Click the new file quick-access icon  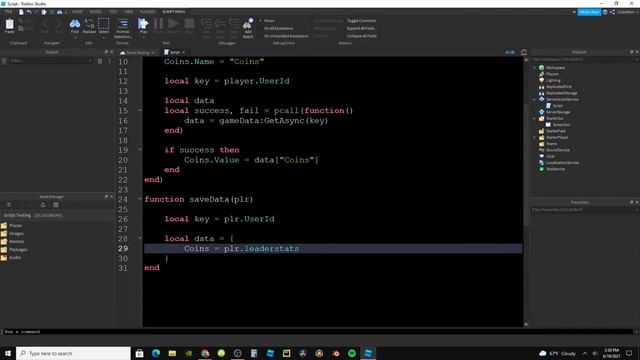[21, 12]
